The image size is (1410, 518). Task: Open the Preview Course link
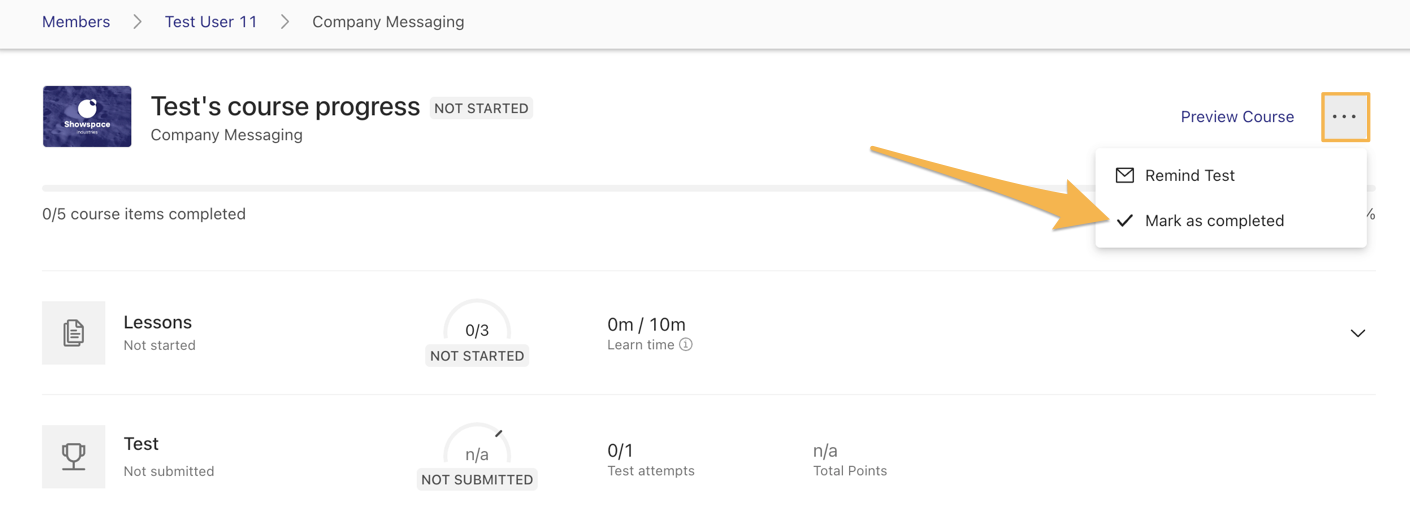[x=1237, y=117]
